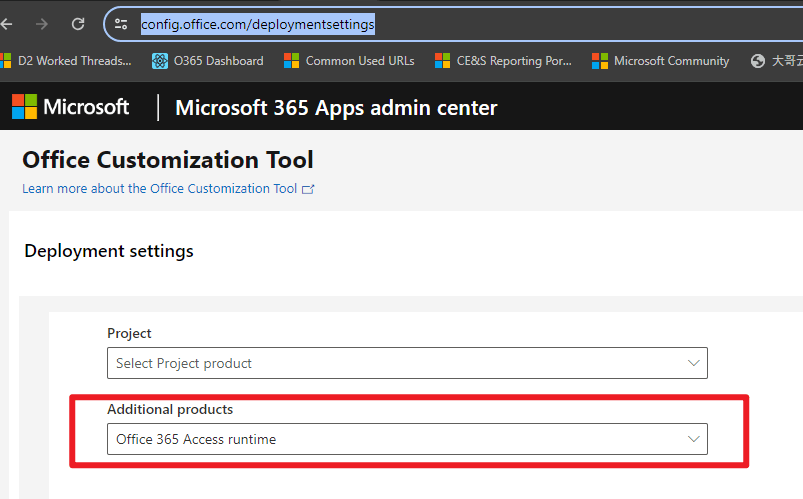Open the O365 Dashboard bookmark
The height and width of the screenshot is (499, 803).
point(208,61)
